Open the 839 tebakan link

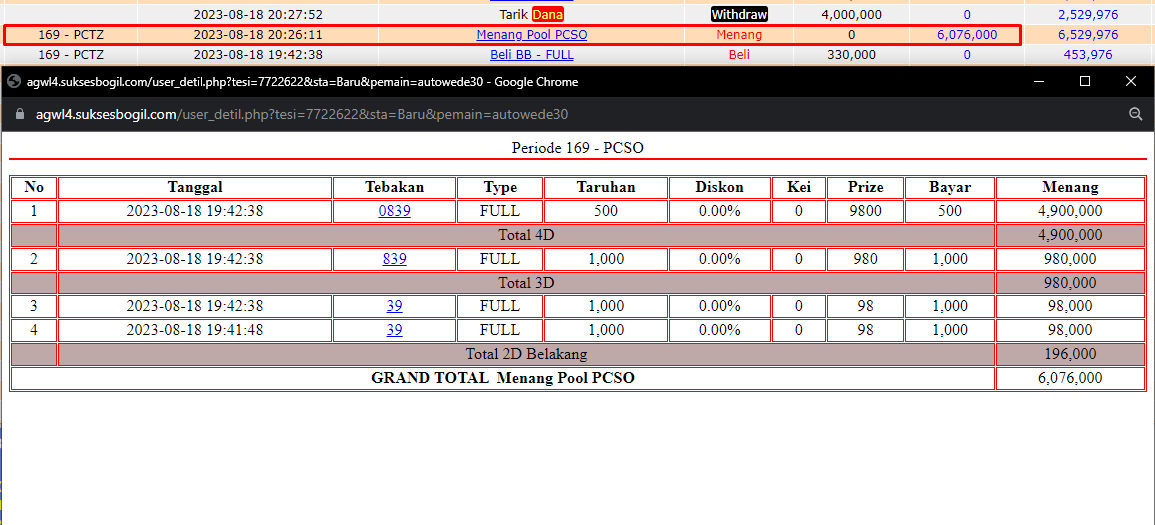395,259
